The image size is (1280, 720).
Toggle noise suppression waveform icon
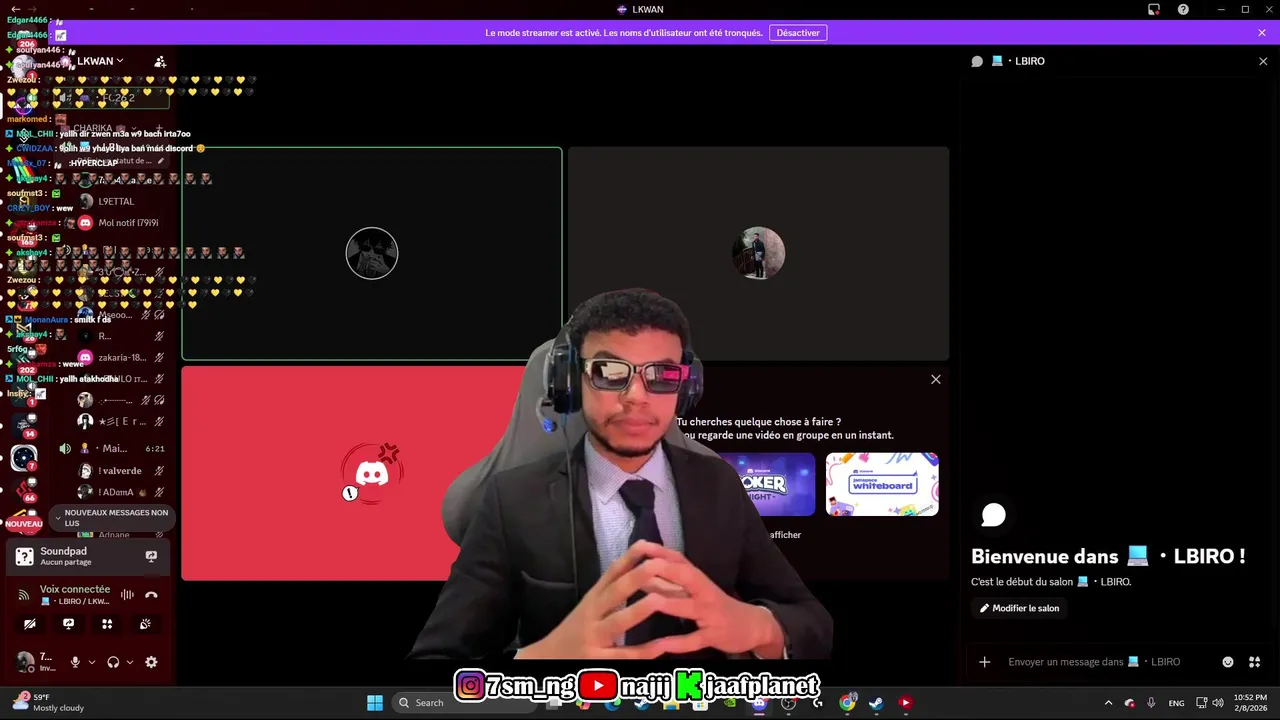point(127,595)
